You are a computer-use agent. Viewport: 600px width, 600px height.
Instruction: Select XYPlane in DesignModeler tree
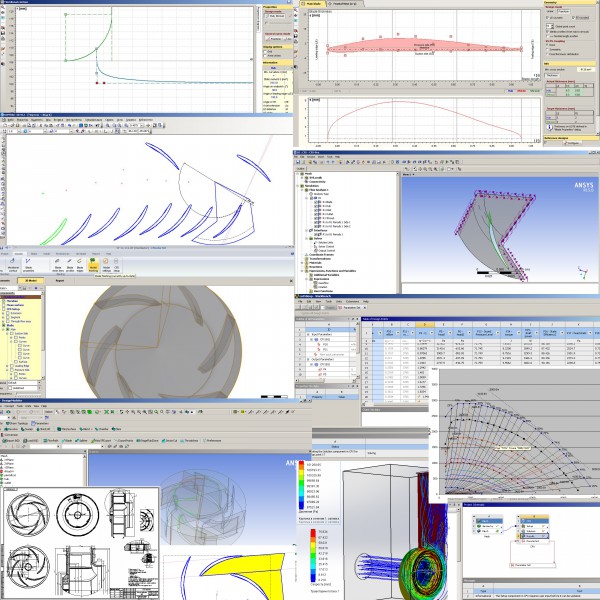pyautogui.click(x=8, y=460)
